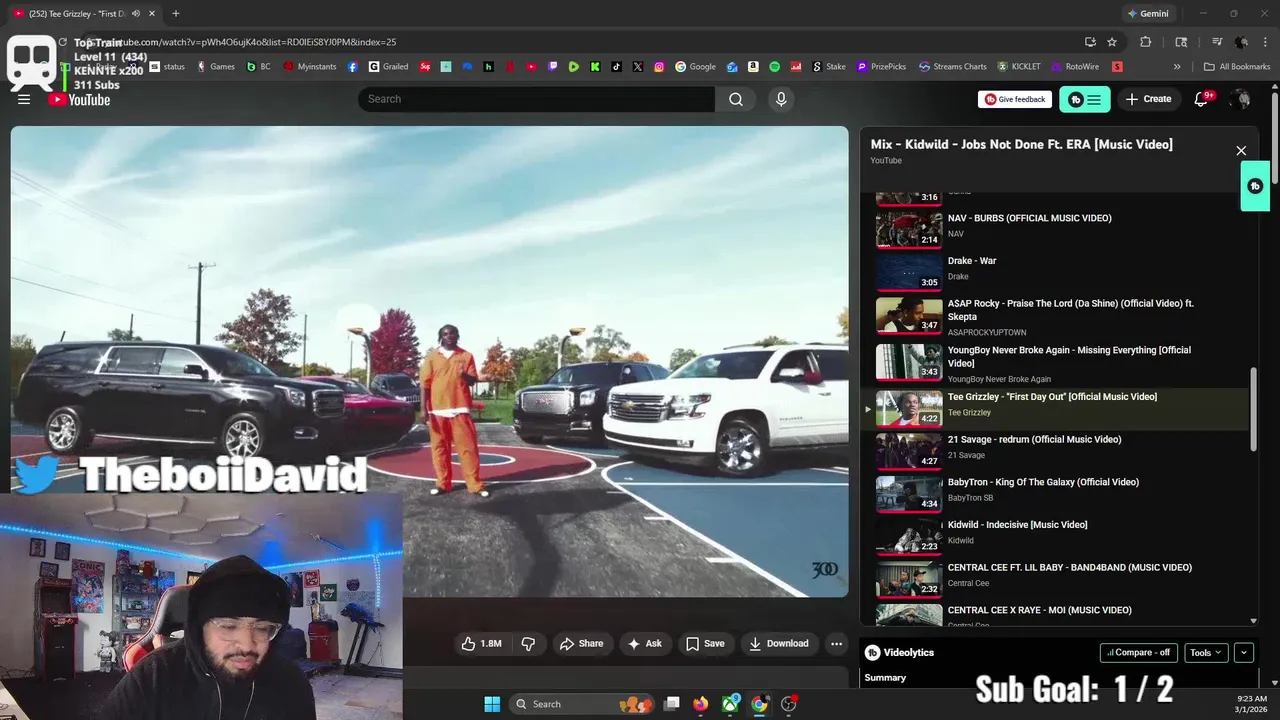Open YouTube notifications bell
This screenshot has height=720, width=1280.
tap(1202, 99)
